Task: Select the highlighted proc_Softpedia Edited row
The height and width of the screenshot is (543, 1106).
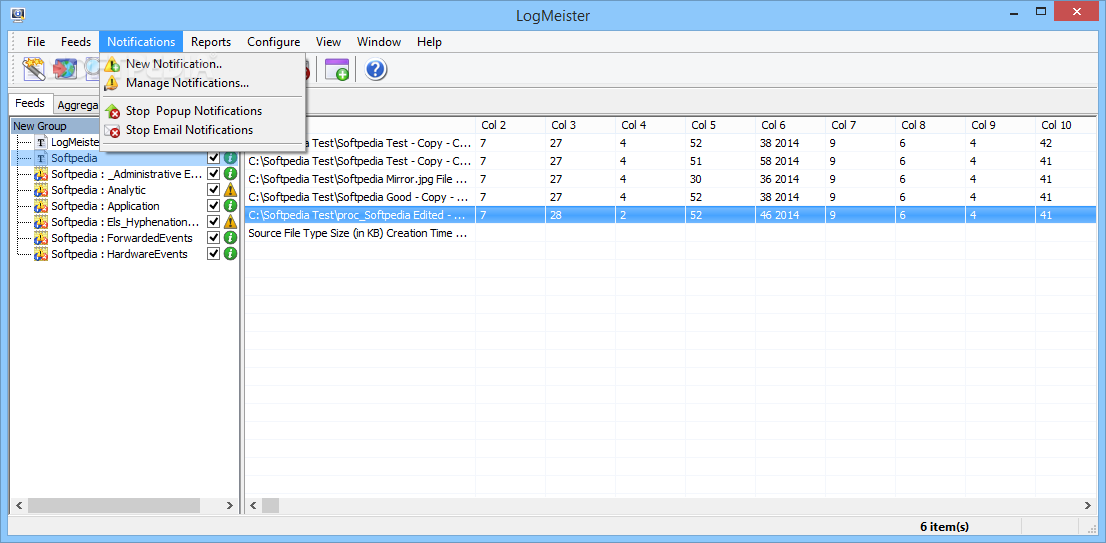Action: pyautogui.click(x=671, y=215)
